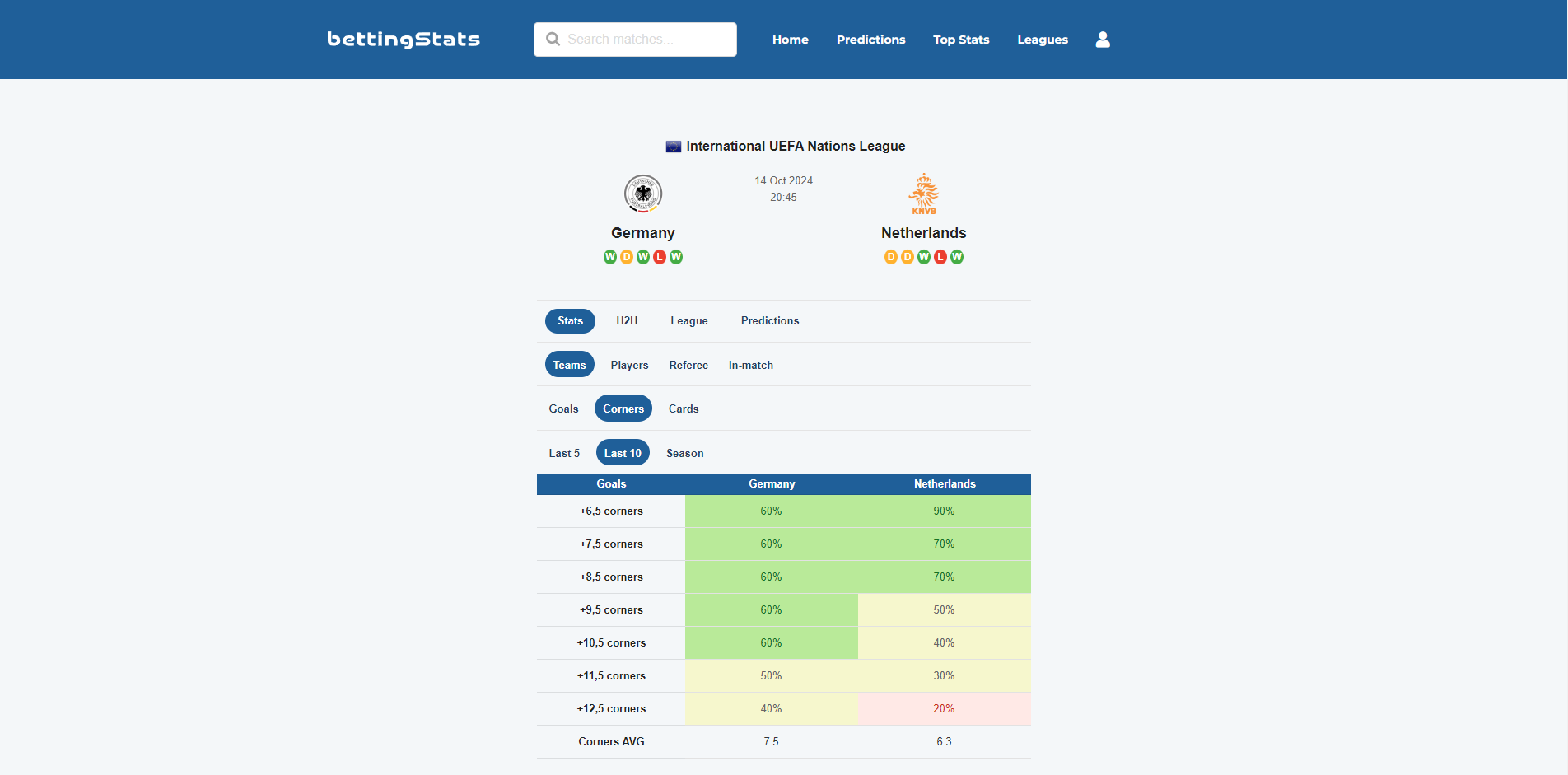The height and width of the screenshot is (775, 1568).
Task: Click Germany's last W form badge
Action: 676,257
